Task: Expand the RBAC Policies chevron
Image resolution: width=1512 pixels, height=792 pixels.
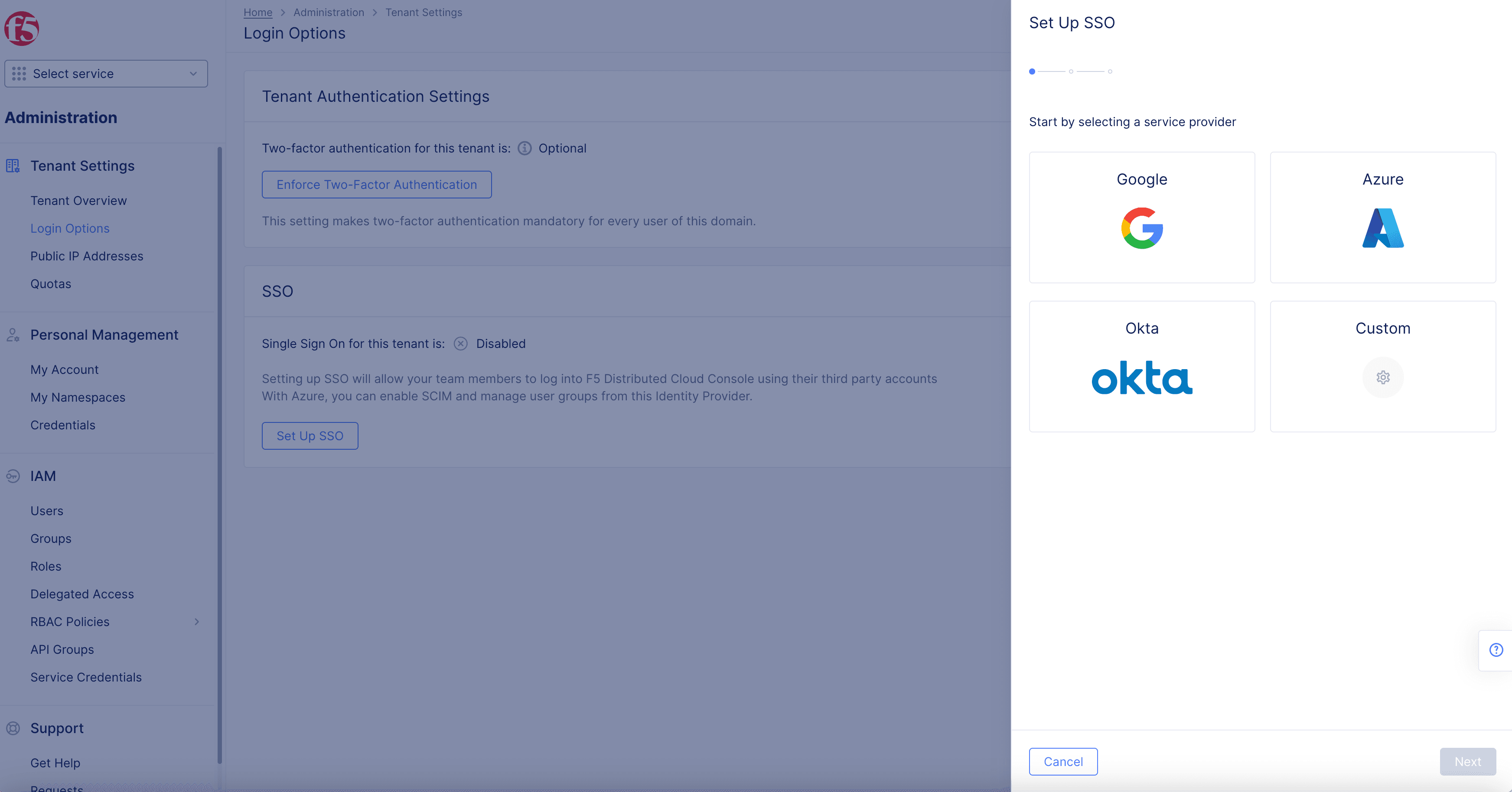Action: click(197, 622)
